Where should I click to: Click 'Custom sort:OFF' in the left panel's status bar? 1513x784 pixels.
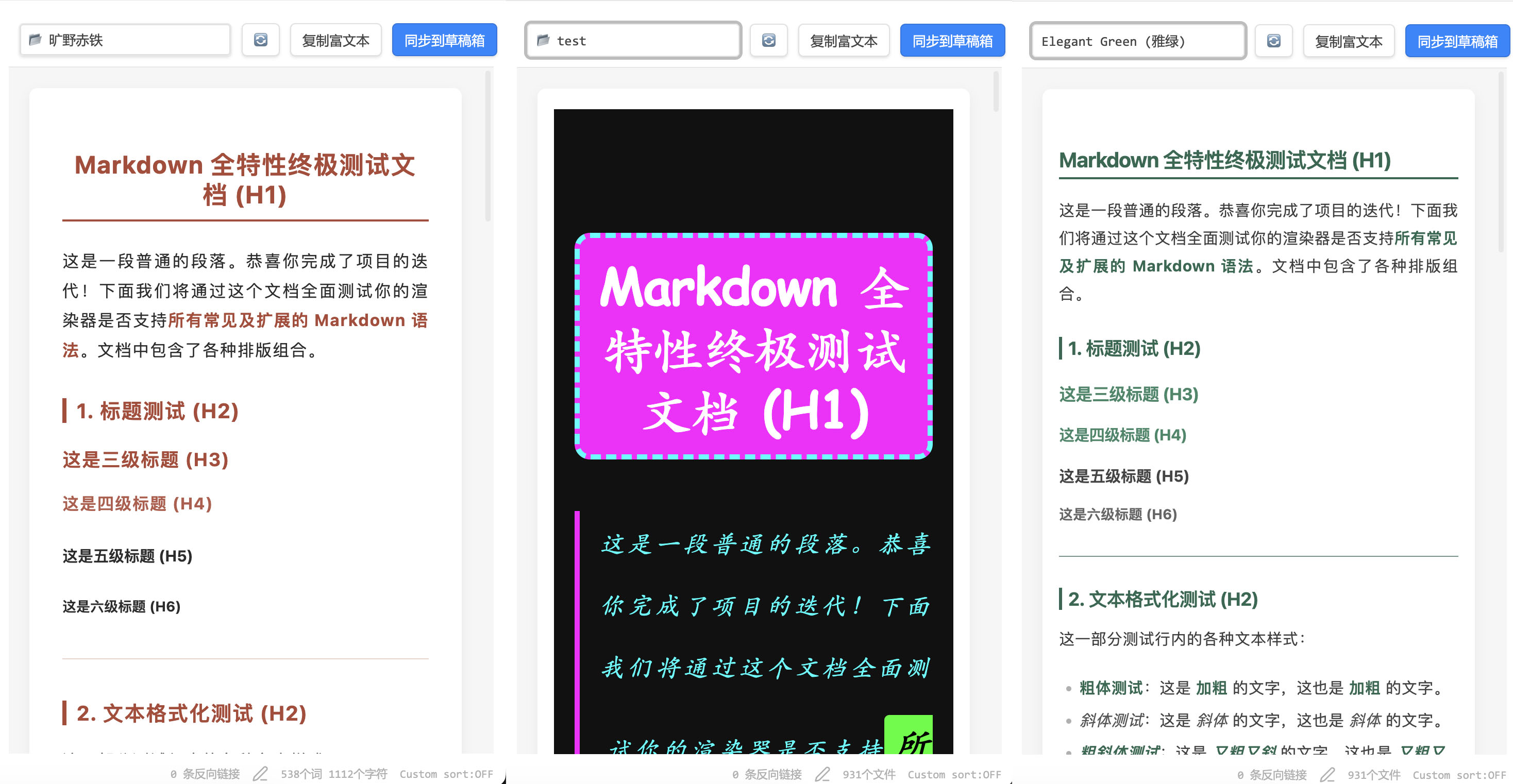point(446,774)
